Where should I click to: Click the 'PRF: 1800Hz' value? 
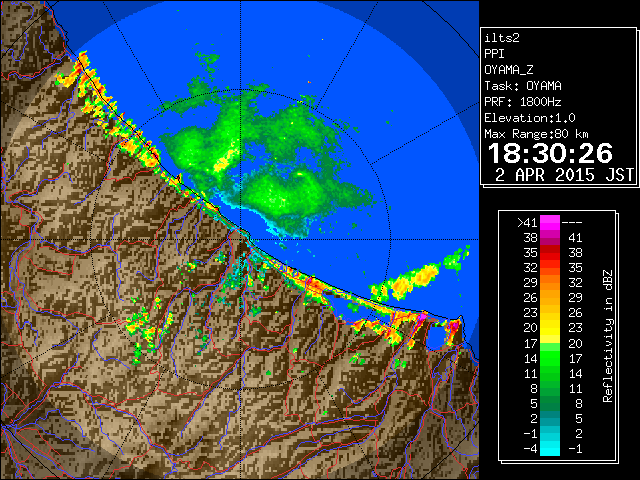pos(522,102)
